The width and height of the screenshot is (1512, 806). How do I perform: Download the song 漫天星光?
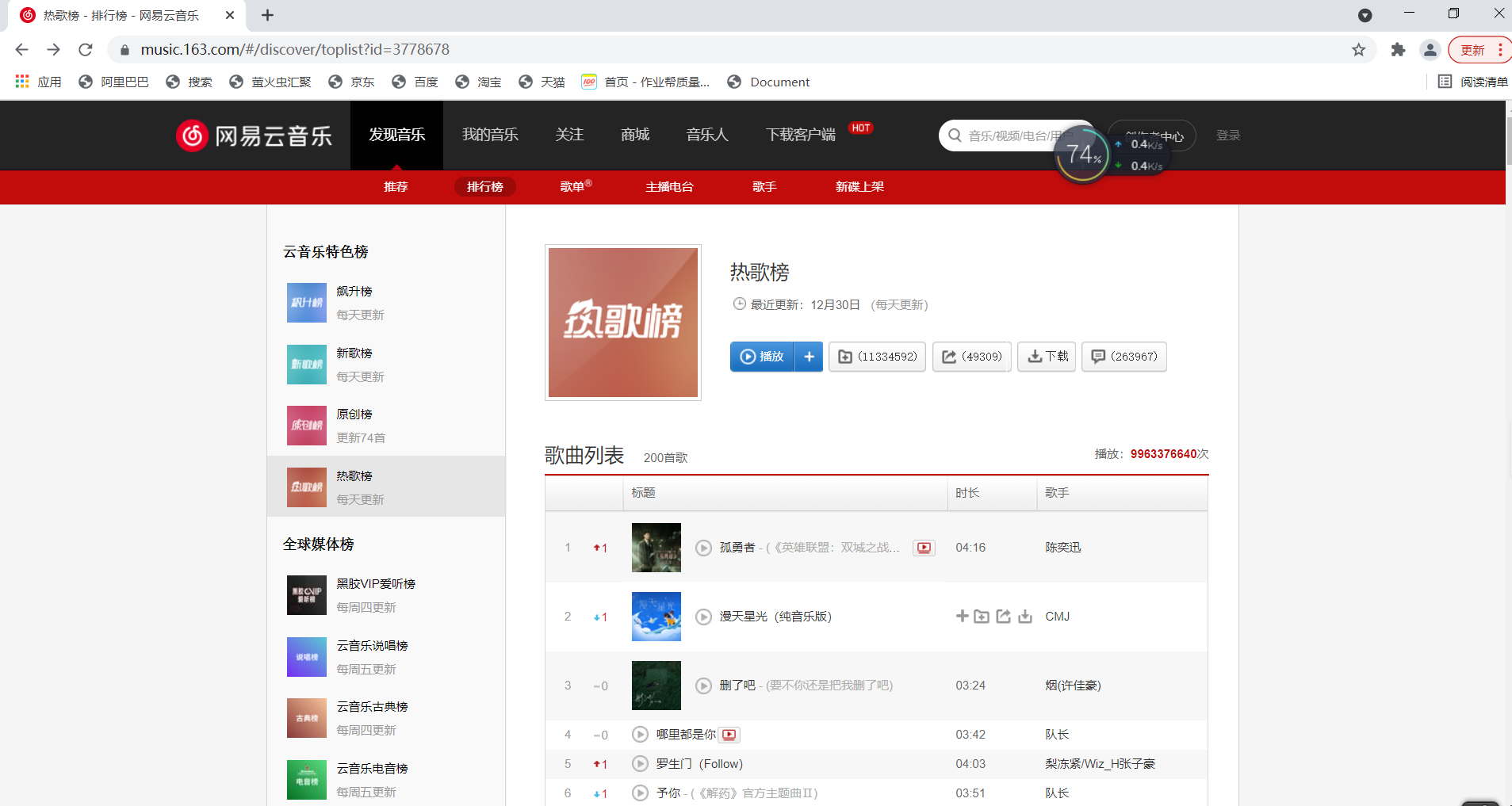click(1025, 617)
